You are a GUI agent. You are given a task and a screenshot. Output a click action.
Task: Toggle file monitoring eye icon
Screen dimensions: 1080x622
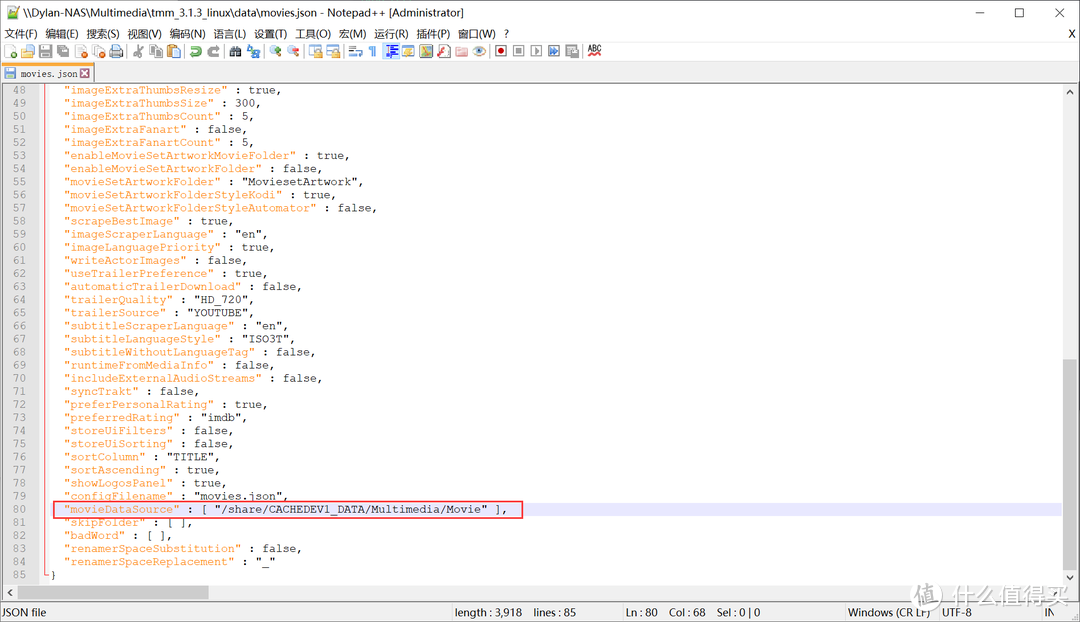click(479, 52)
